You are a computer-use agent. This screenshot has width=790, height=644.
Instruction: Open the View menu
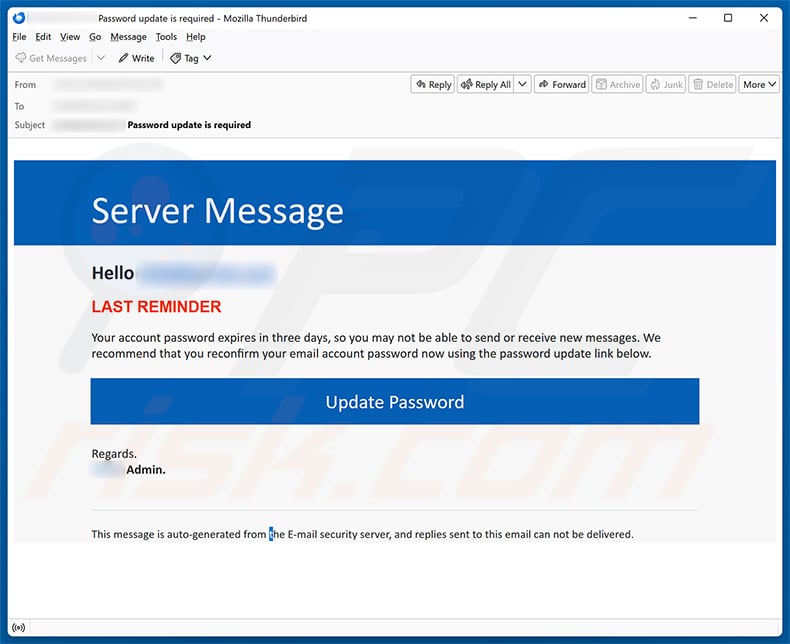point(70,37)
